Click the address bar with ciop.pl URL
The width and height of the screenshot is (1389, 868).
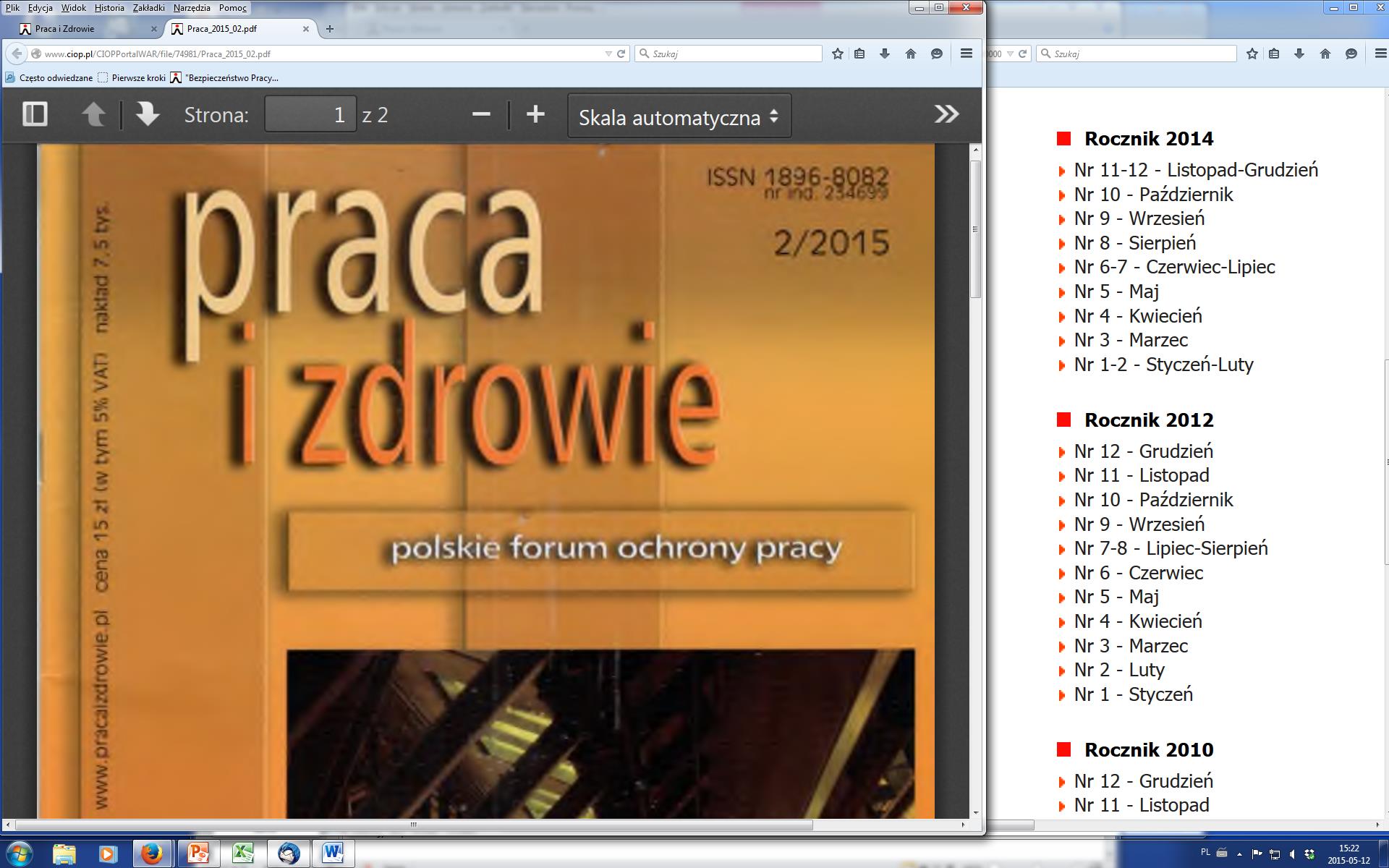(x=318, y=54)
